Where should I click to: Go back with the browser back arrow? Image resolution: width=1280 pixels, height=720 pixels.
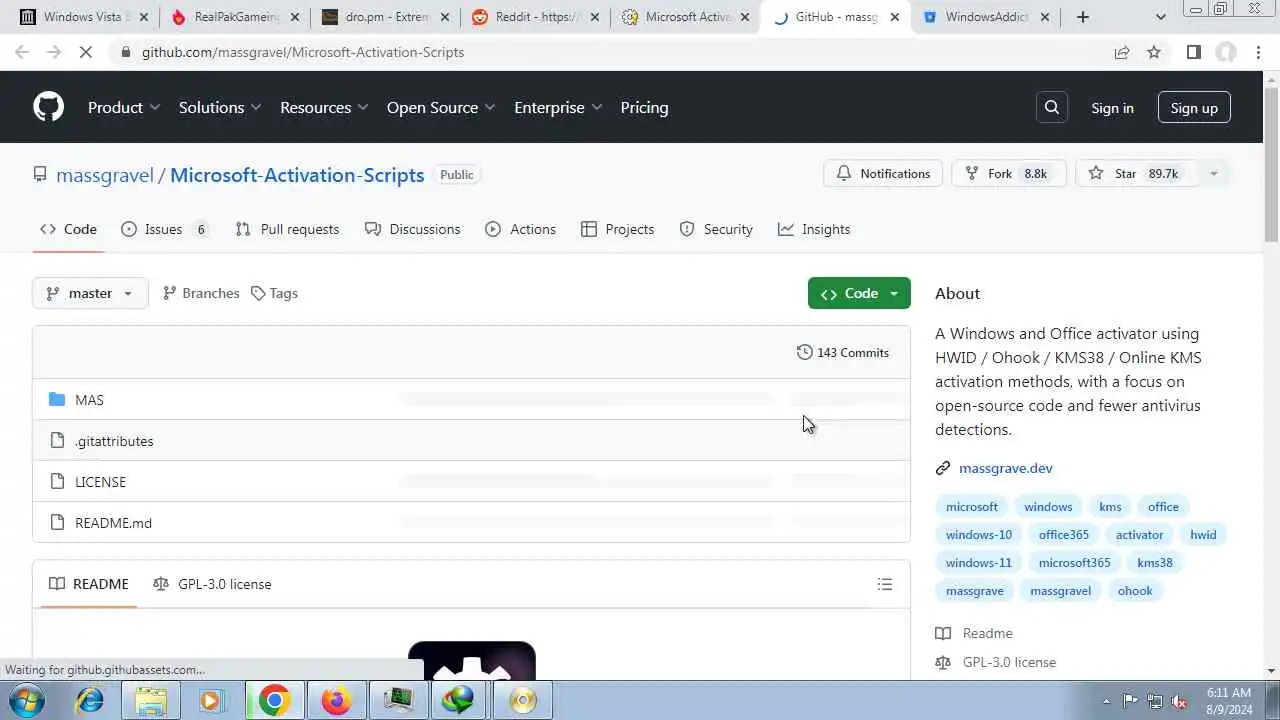coord(22,52)
